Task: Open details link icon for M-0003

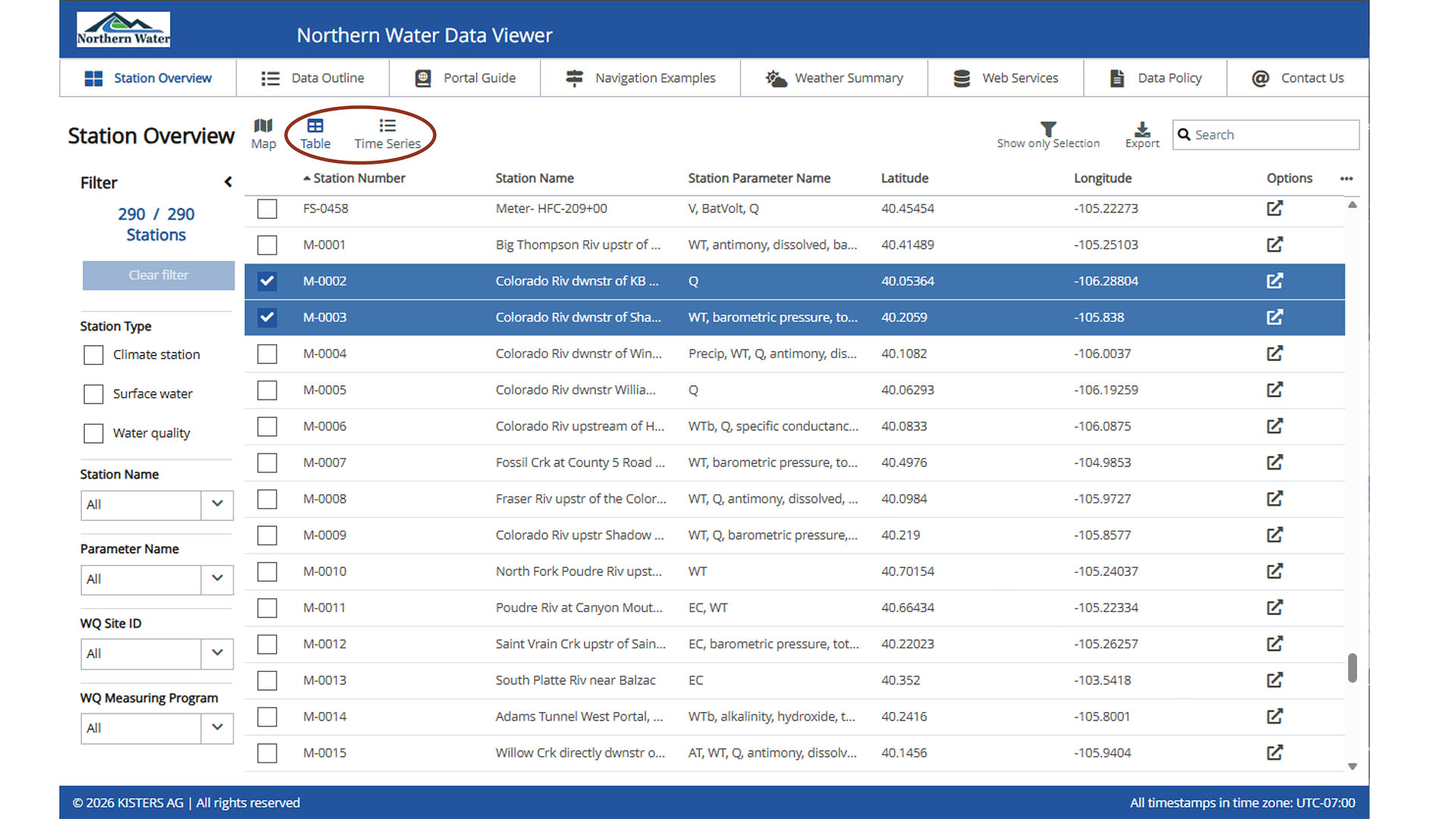Action: tap(1275, 318)
